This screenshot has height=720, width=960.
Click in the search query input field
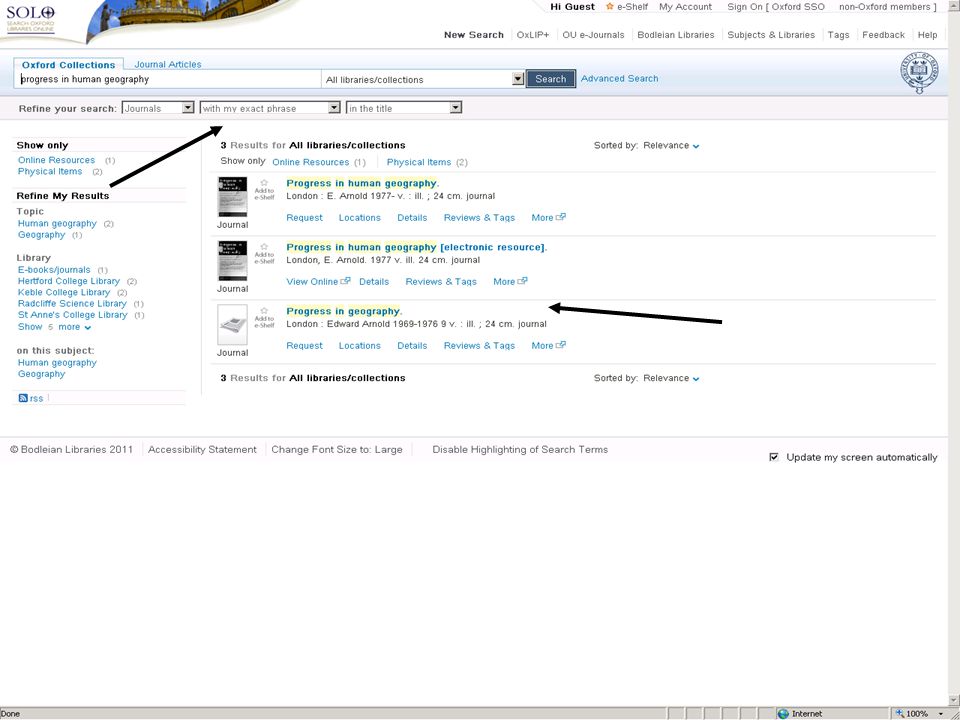pos(168,79)
